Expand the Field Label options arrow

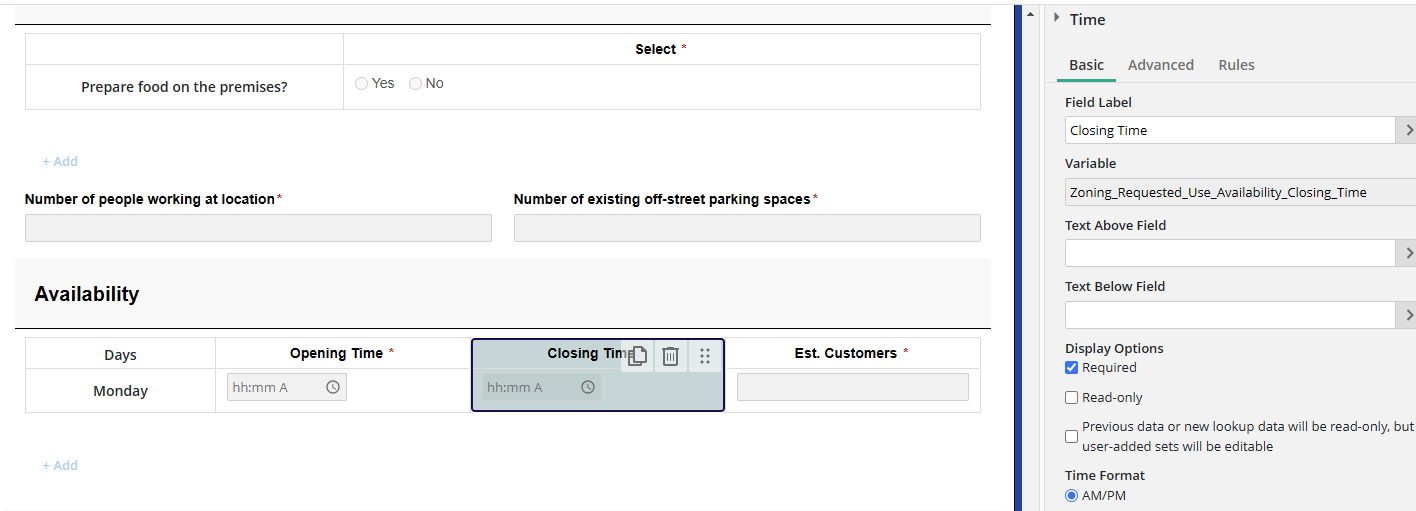(1408, 130)
